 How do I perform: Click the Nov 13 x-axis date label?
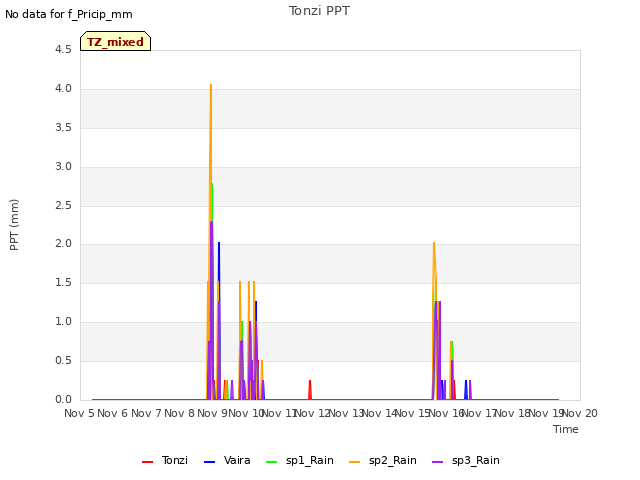point(346,413)
